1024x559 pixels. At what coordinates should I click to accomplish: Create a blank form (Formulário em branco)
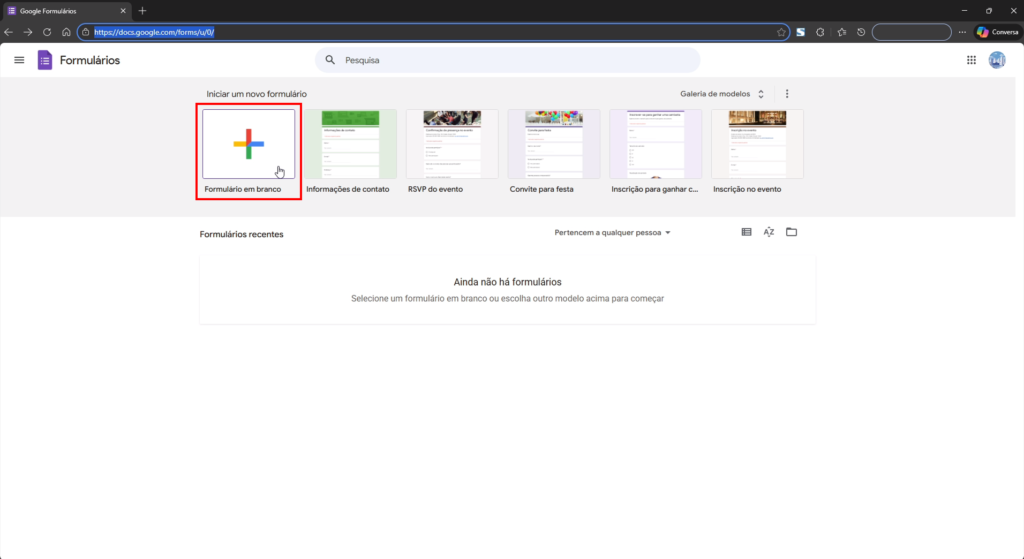(x=248, y=144)
